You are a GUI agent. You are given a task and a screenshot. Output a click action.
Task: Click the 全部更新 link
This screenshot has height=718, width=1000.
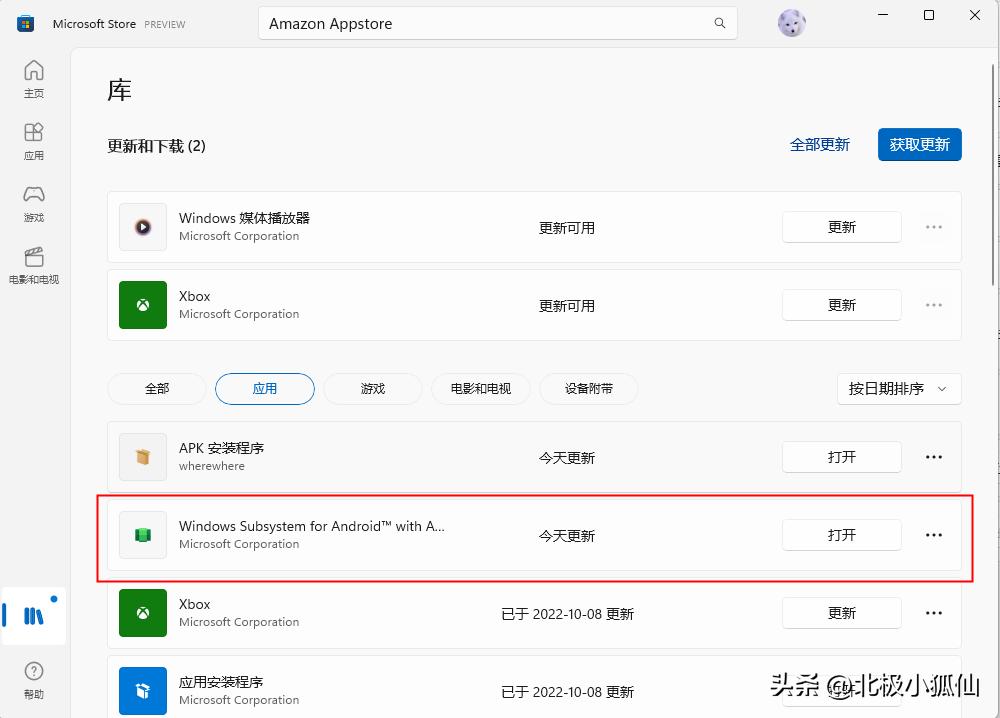point(820,144)
